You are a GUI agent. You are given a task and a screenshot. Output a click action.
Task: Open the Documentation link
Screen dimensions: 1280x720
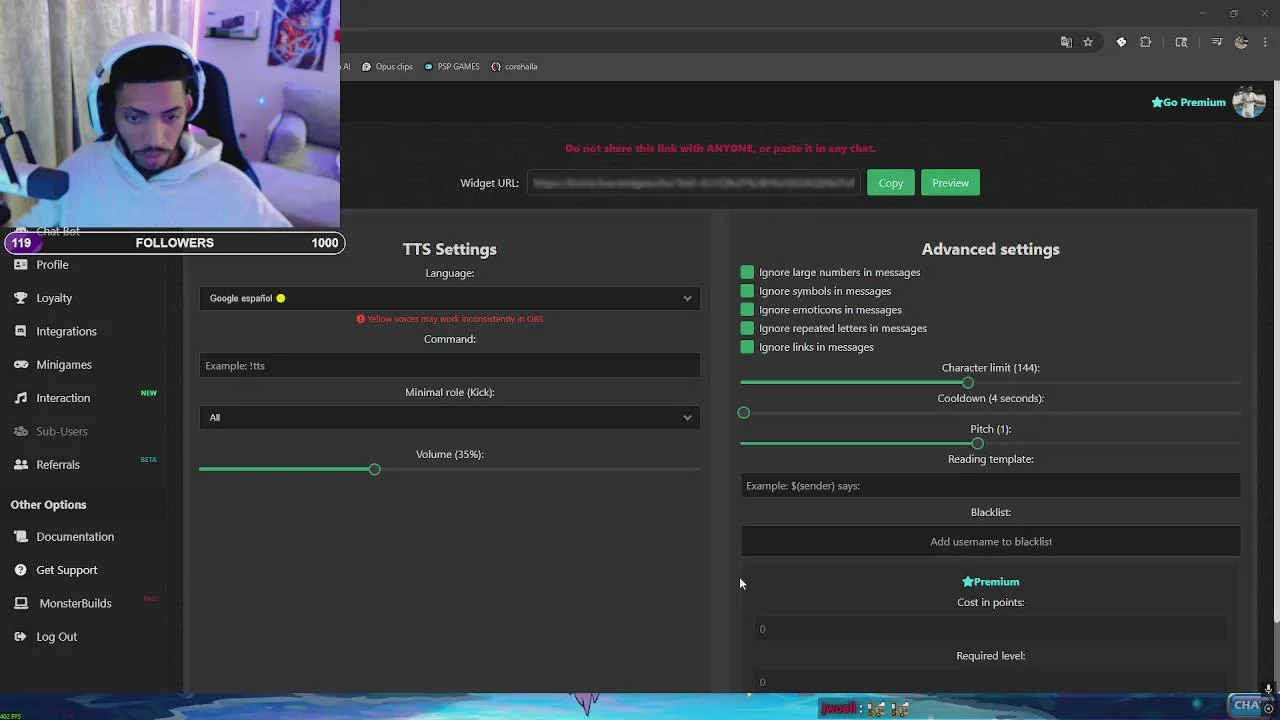tap(75, 537)
